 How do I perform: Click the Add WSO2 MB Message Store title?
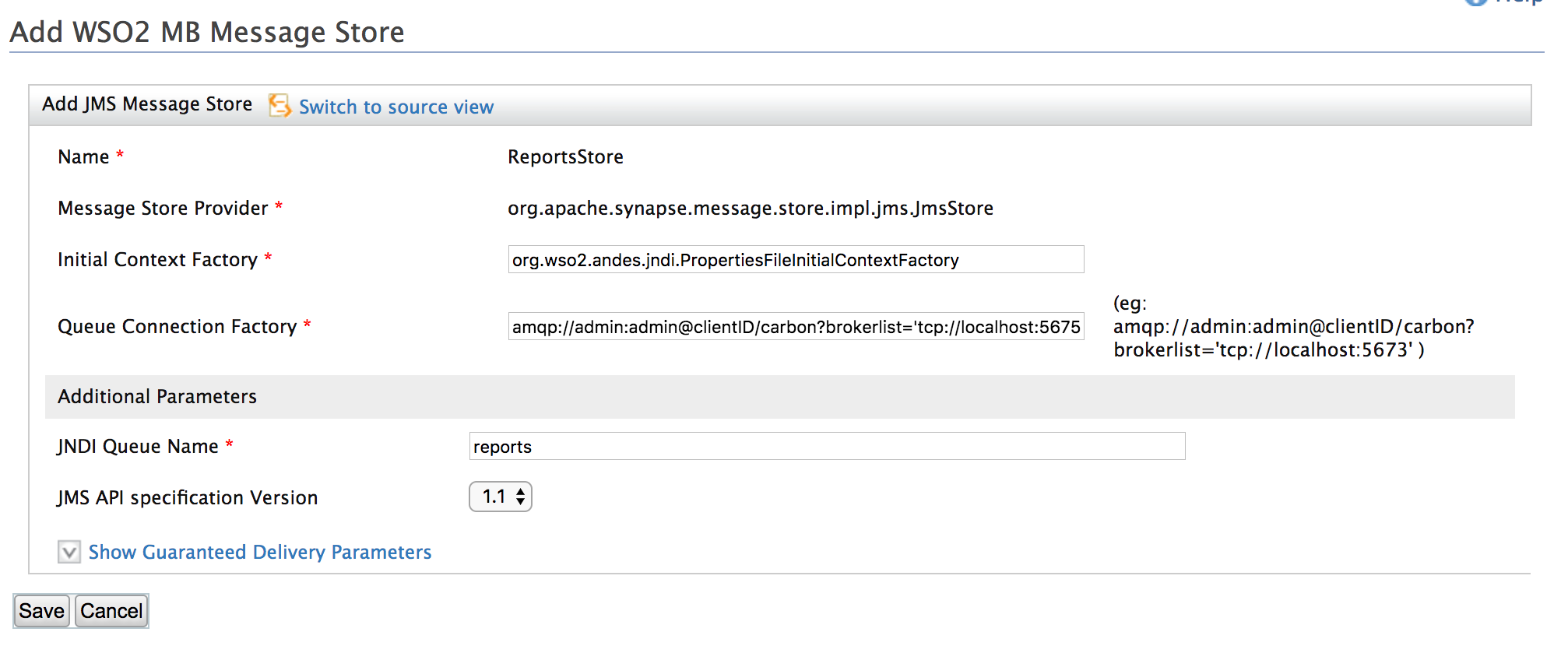[207, 33]
